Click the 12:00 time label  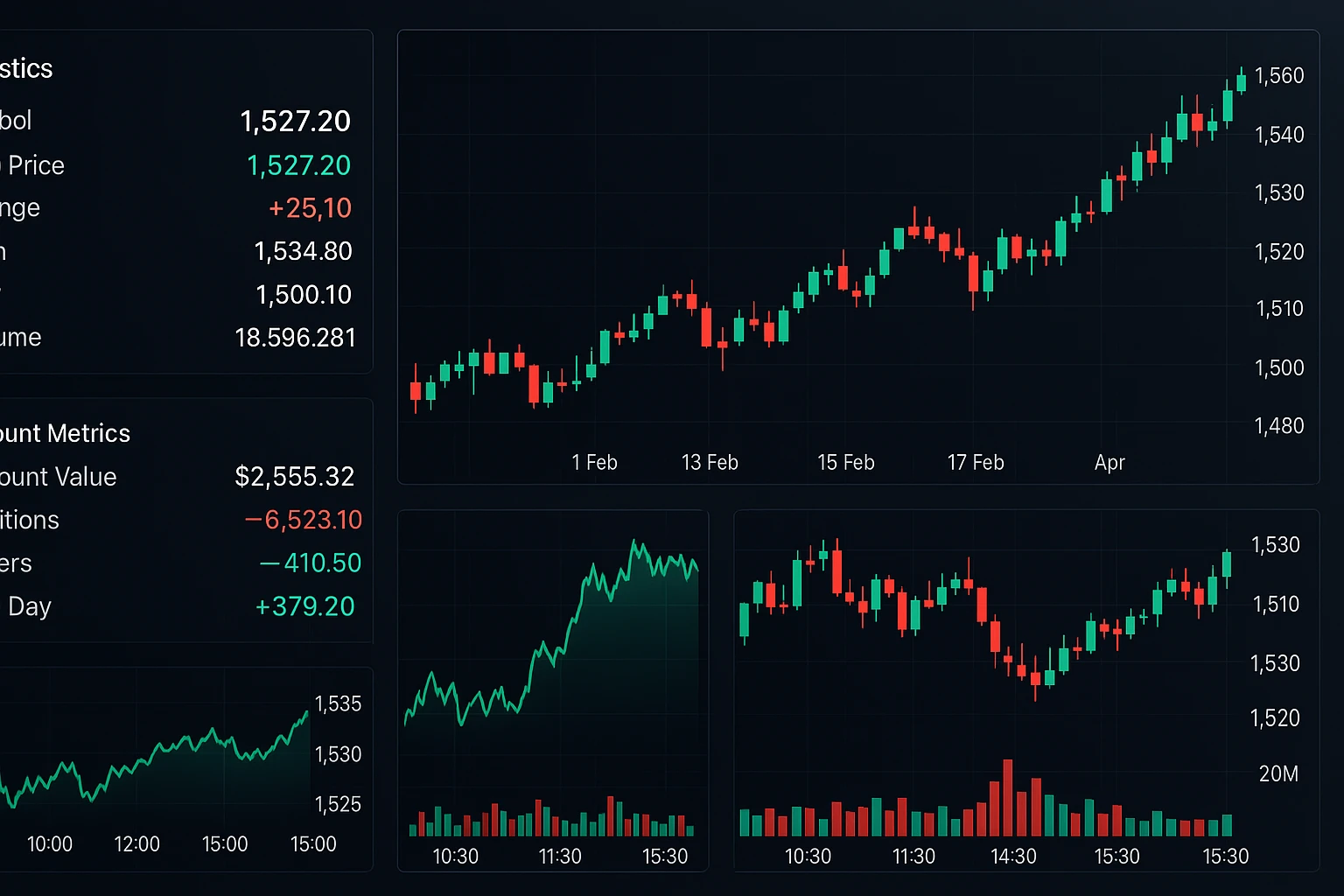(x=137, y=844)
